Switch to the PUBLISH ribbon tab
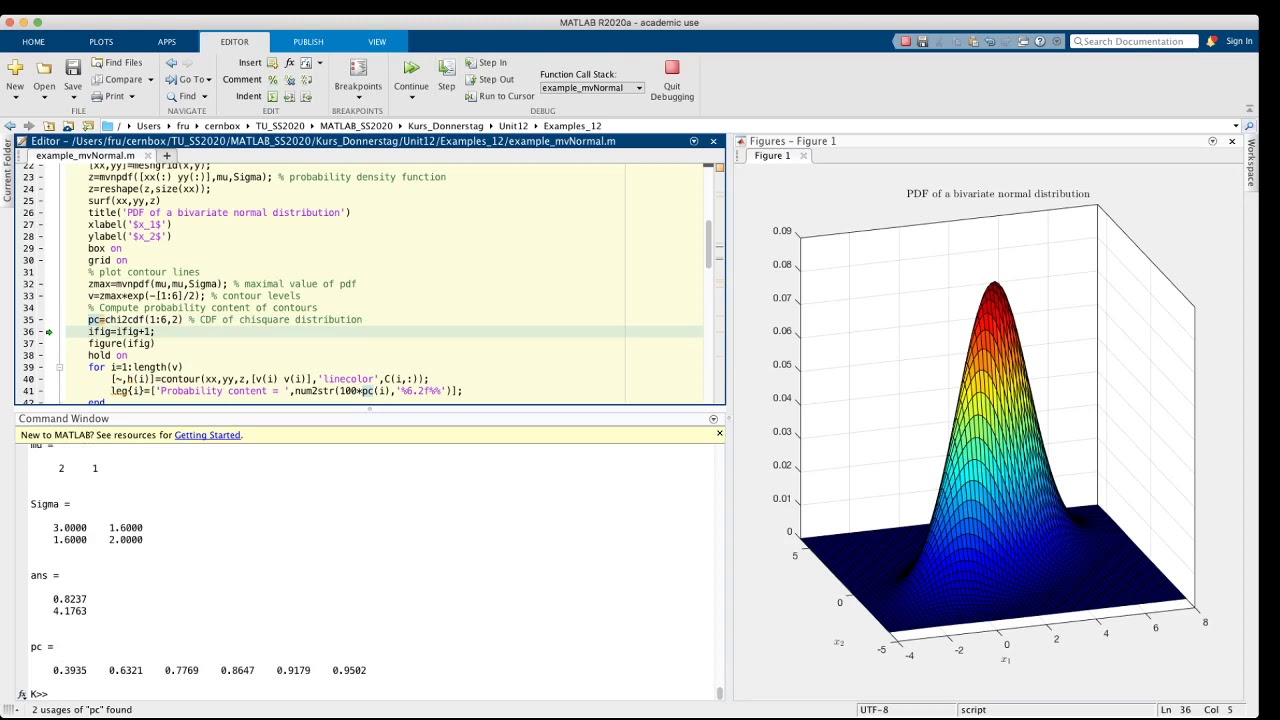1280x720 pixels. click(308, 42)
